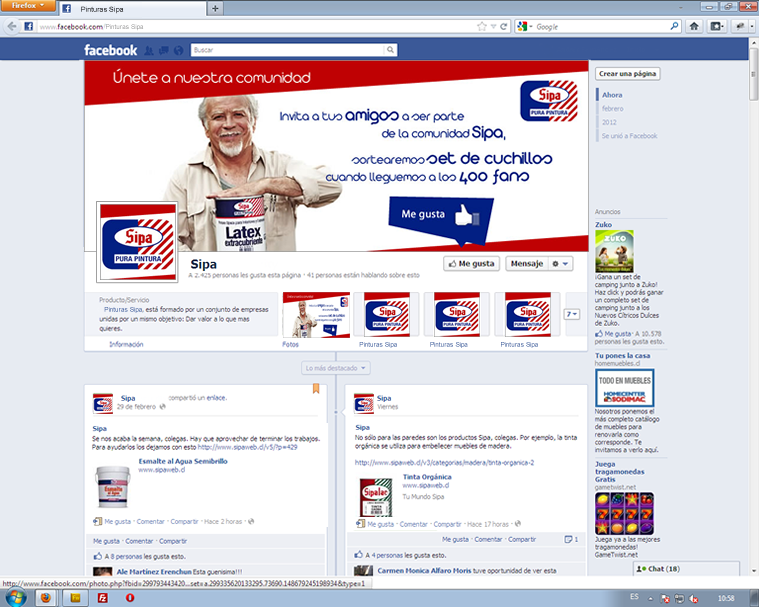Click the 10:58 taskbar clock
This screenshot has height=607, width=759.
click(x=726, y=598)
